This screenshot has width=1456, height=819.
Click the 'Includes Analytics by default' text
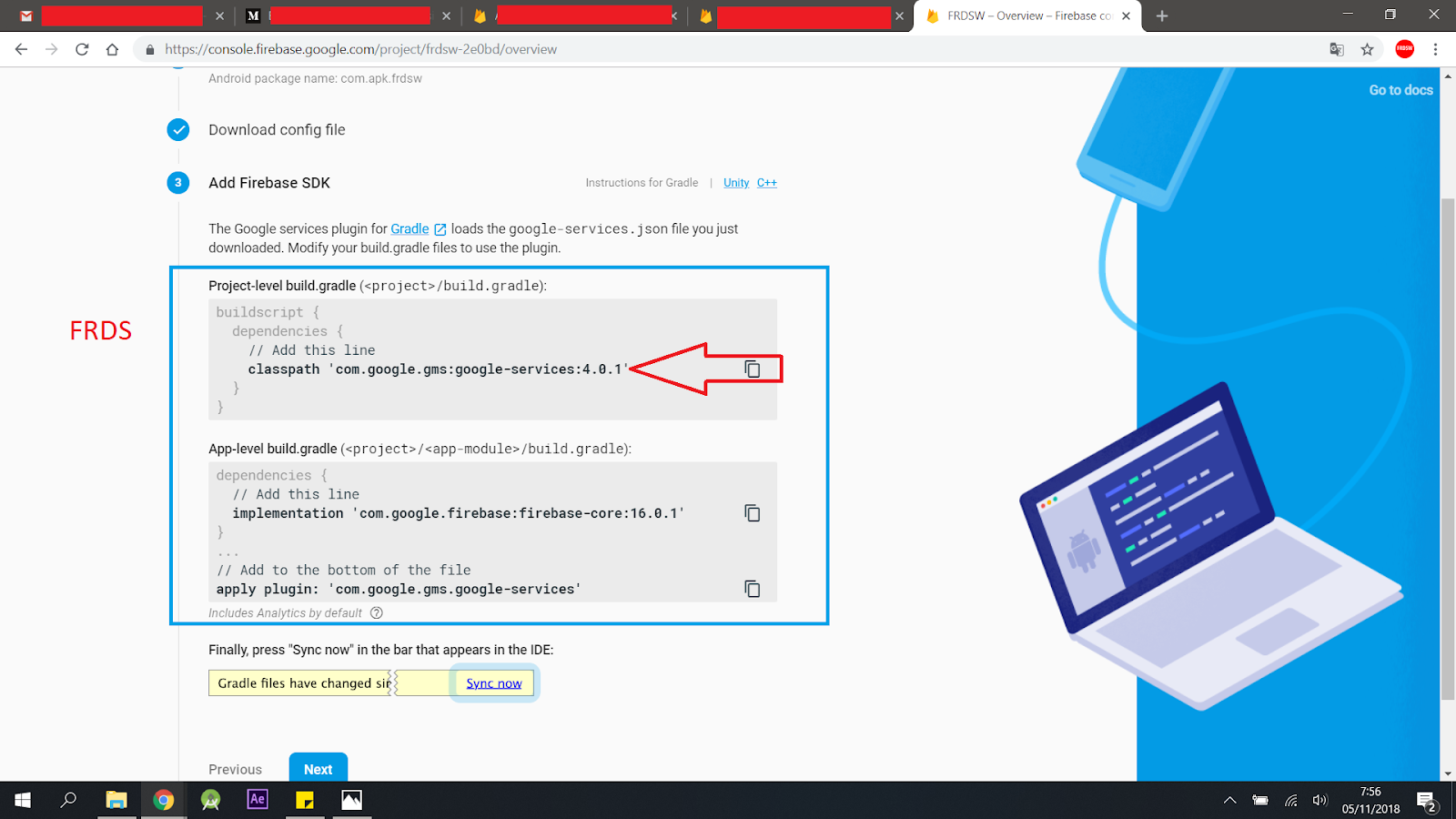(285, 613)
